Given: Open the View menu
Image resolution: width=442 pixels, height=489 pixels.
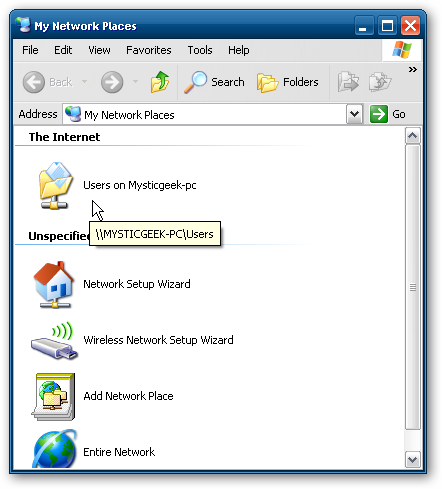Looking at the screenshot, I should click(x=99, y=50).
